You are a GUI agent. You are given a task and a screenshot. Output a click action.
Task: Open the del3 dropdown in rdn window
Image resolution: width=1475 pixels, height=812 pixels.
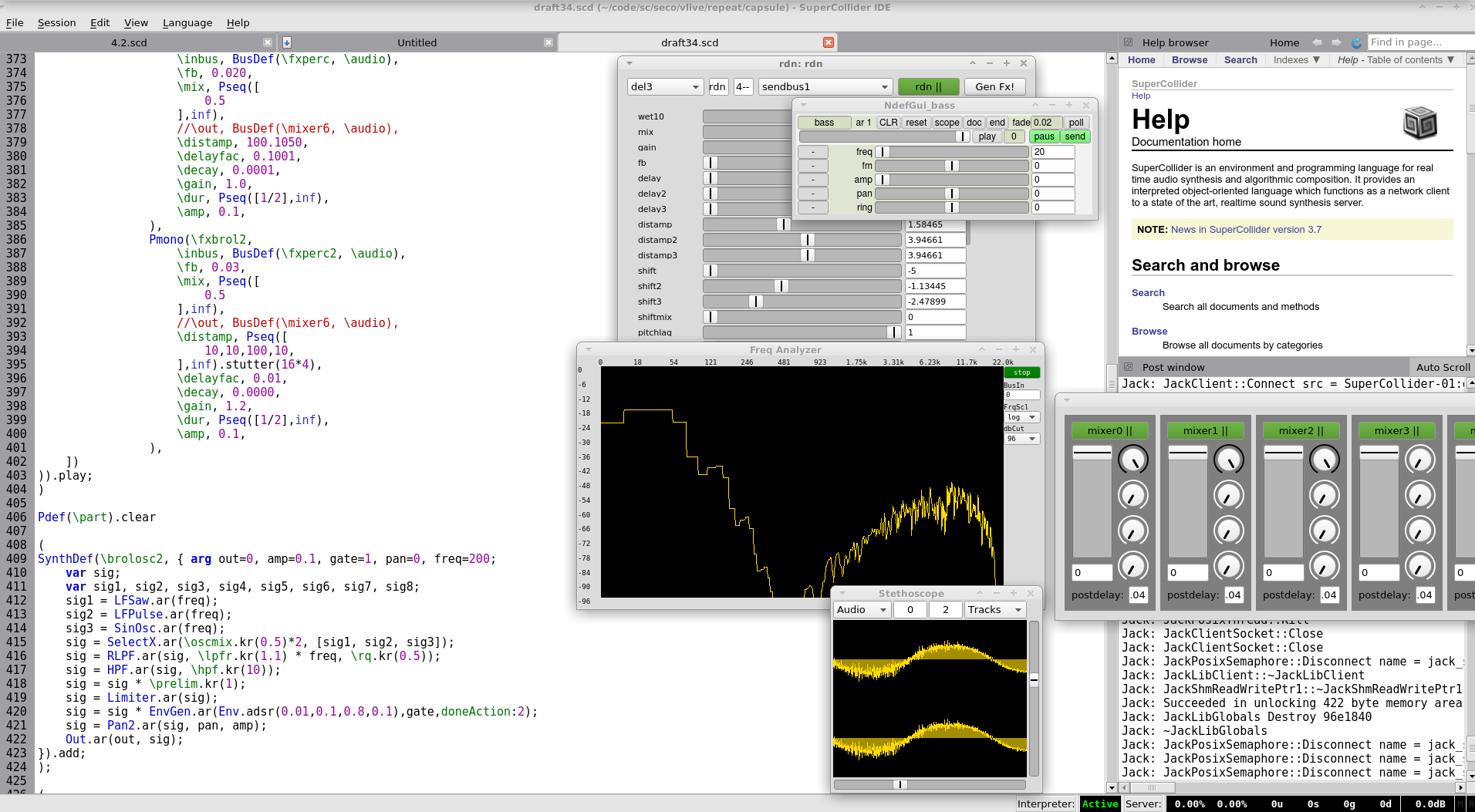pos(664,86)
